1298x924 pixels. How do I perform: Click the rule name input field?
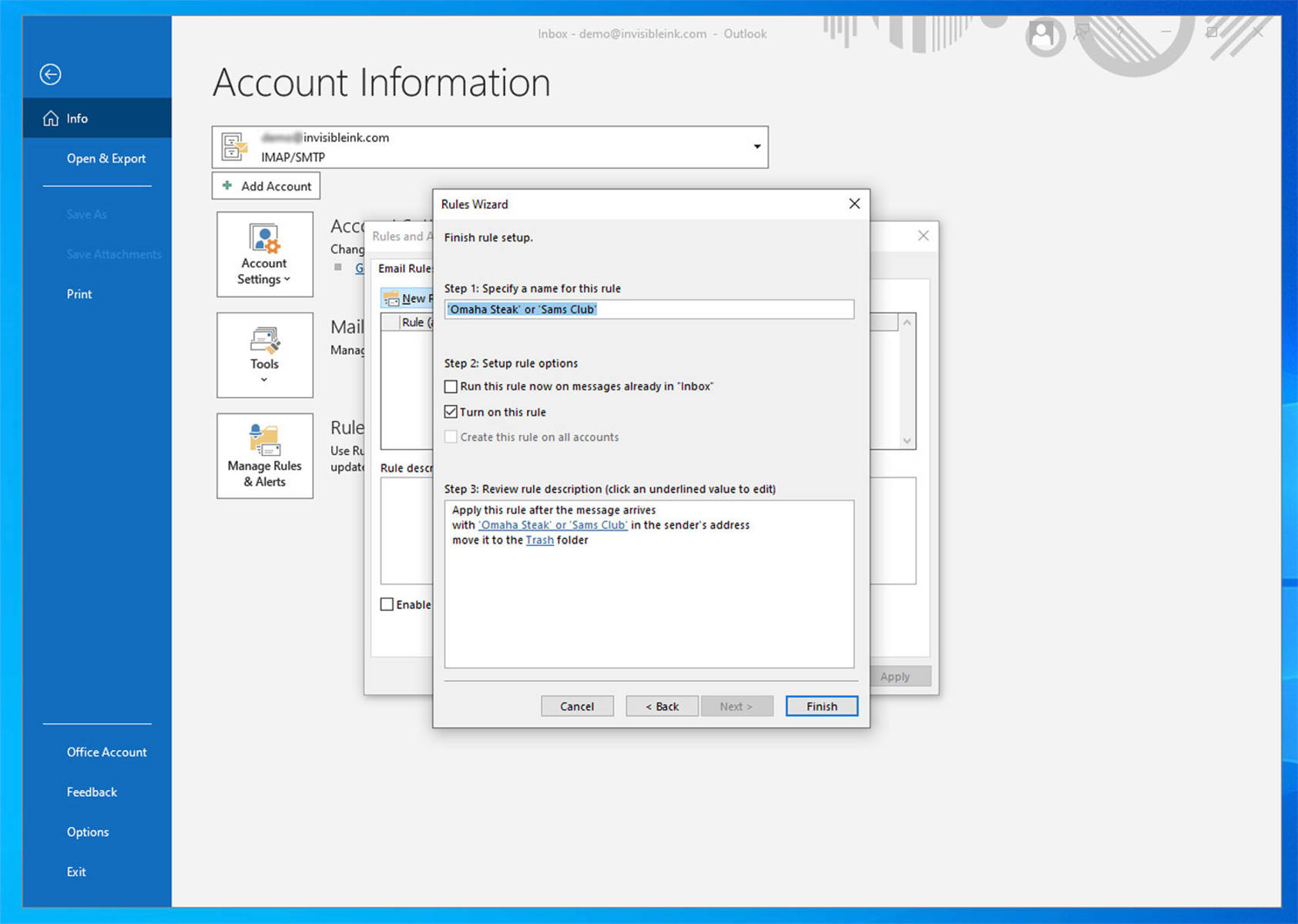[x=649, y=310]
